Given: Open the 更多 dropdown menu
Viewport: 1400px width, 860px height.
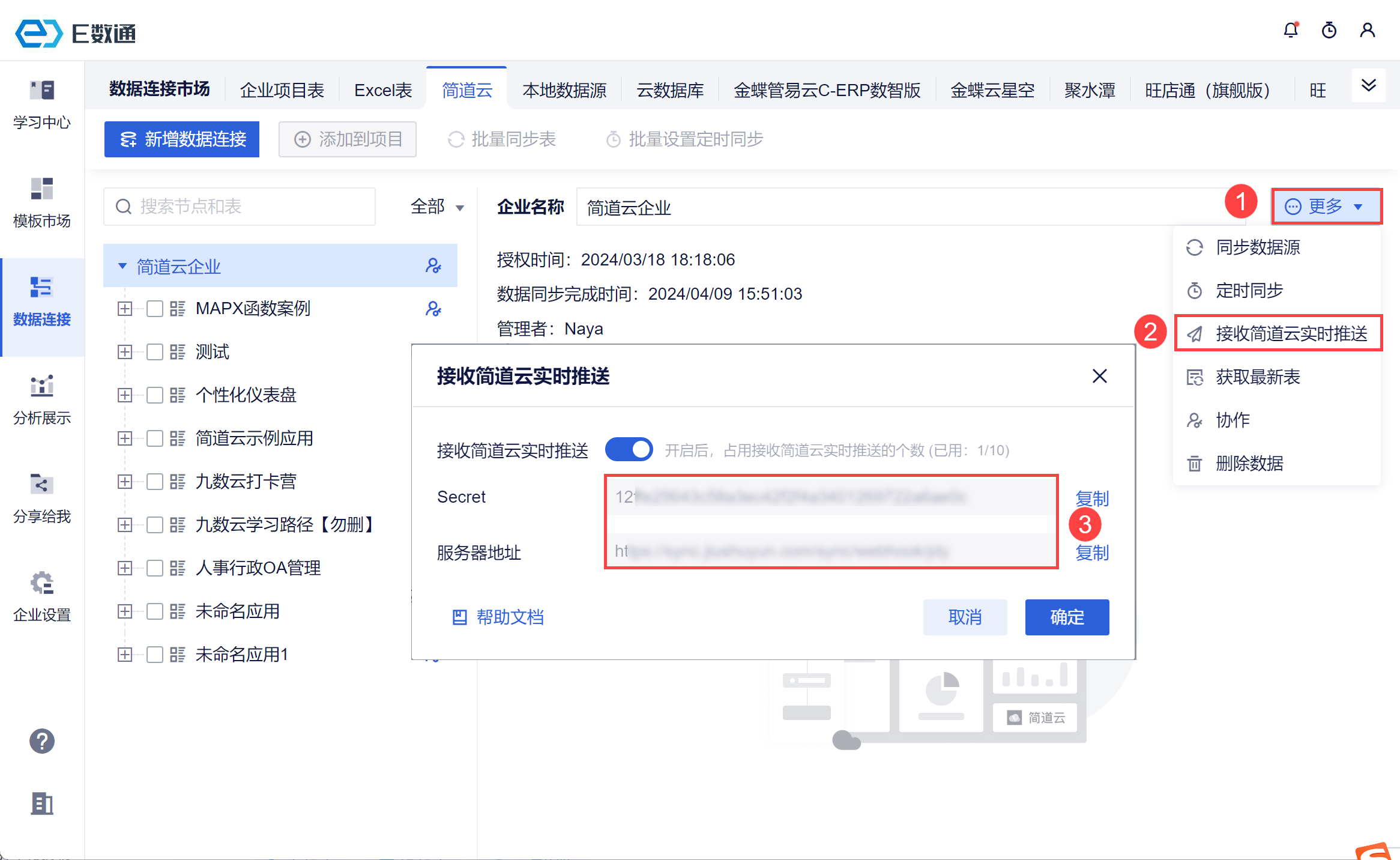Looking at the screenshot, I should (x=1326, y=207).
